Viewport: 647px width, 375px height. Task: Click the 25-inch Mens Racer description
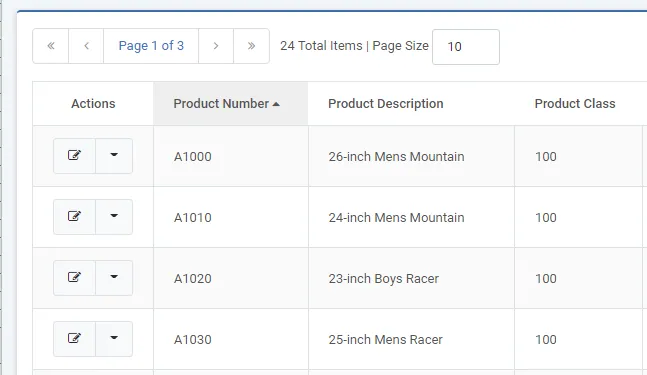tap(385, 340)
